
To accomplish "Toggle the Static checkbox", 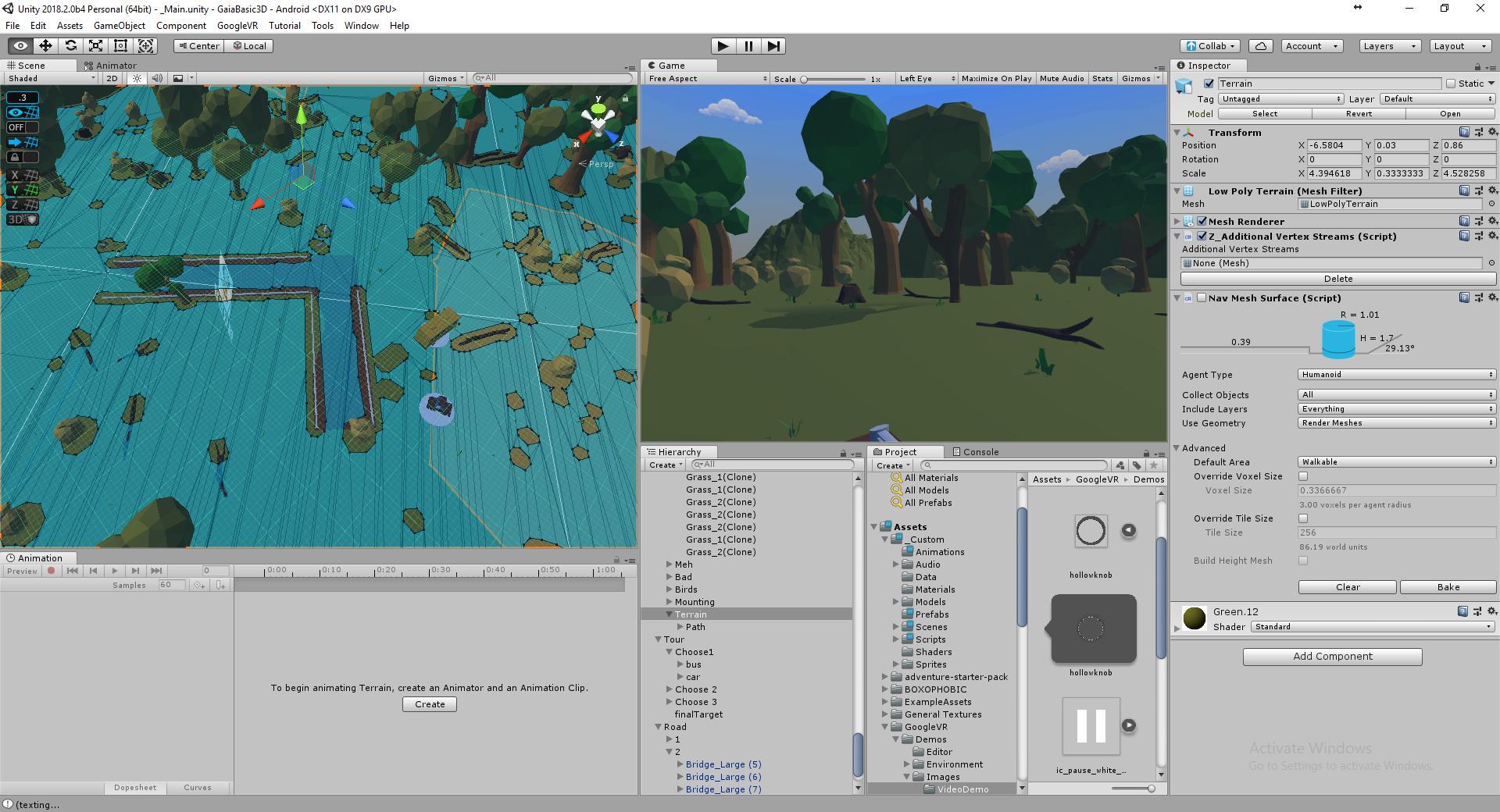I will click(1451, 84).
